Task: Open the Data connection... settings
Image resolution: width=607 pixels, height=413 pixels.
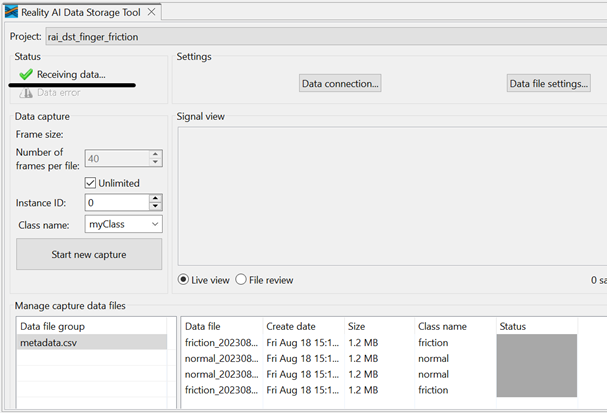Action: 340,84
